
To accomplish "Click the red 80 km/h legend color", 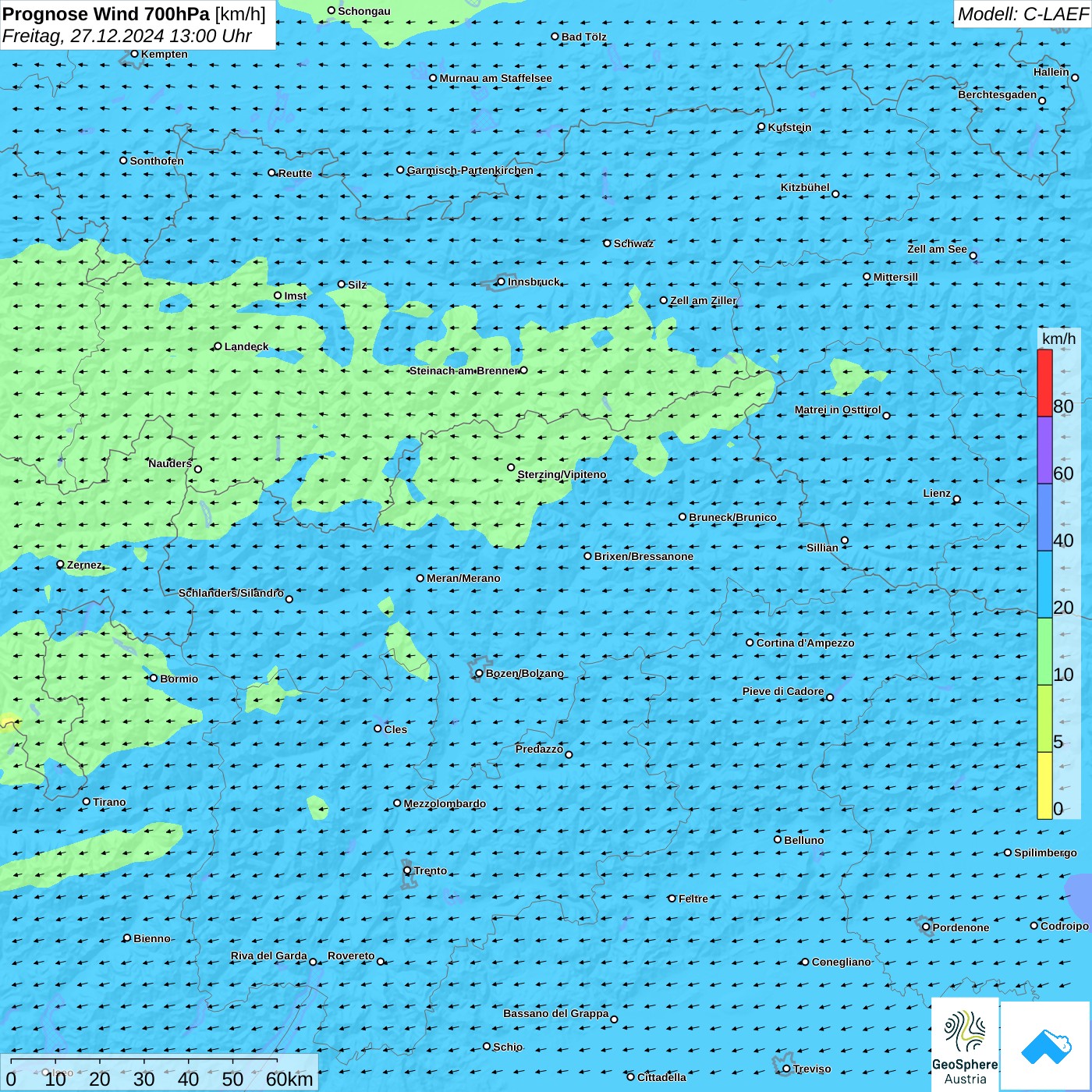I will click(1044, 382).
